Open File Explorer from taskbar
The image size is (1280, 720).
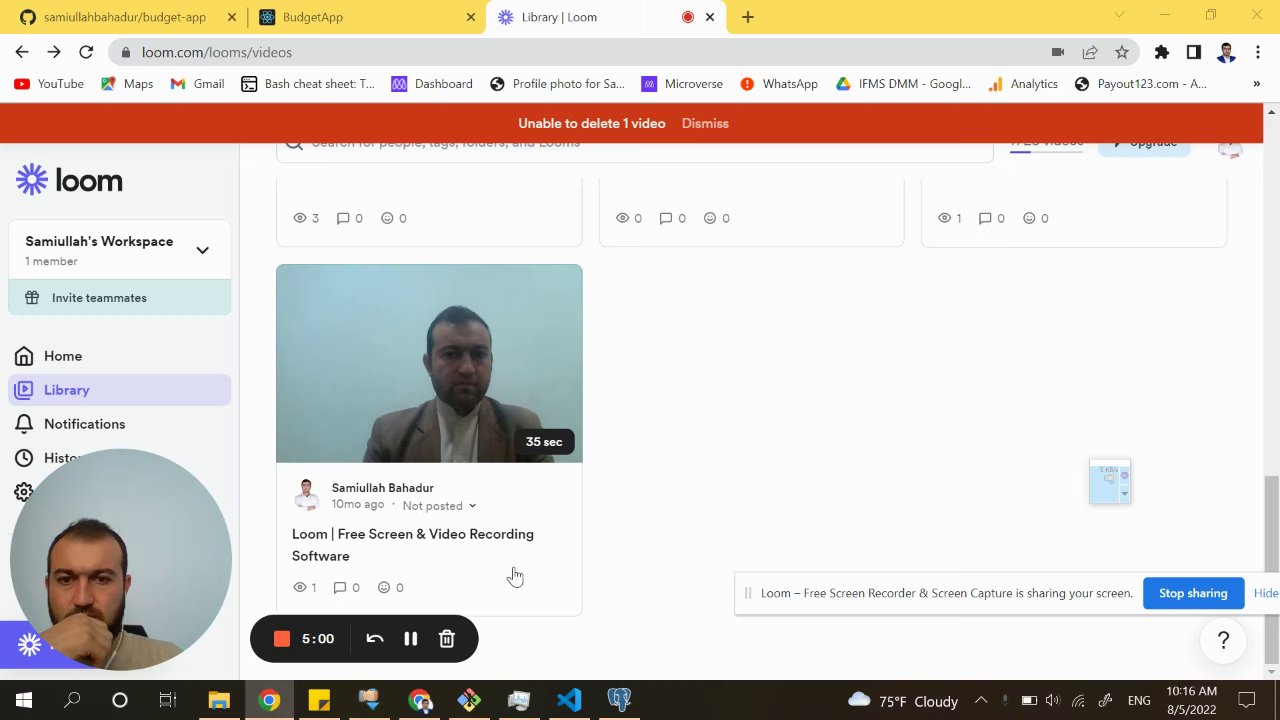219,700
